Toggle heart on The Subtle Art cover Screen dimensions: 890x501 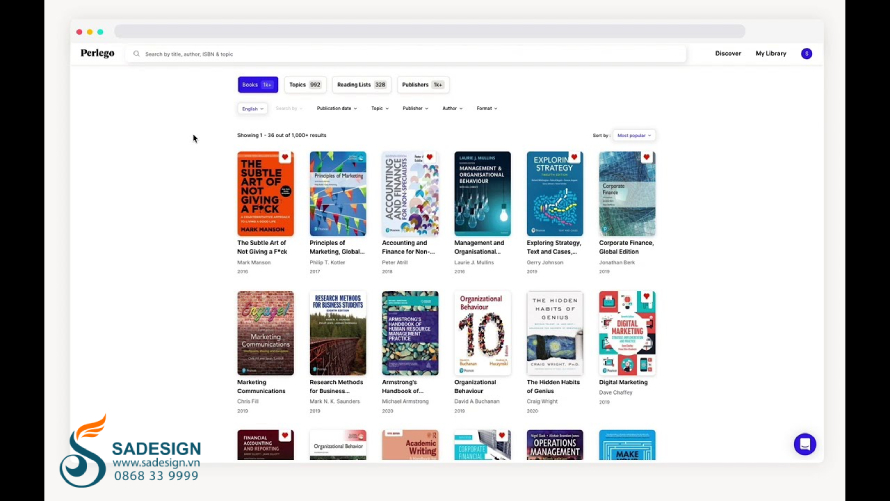point(286,157)
